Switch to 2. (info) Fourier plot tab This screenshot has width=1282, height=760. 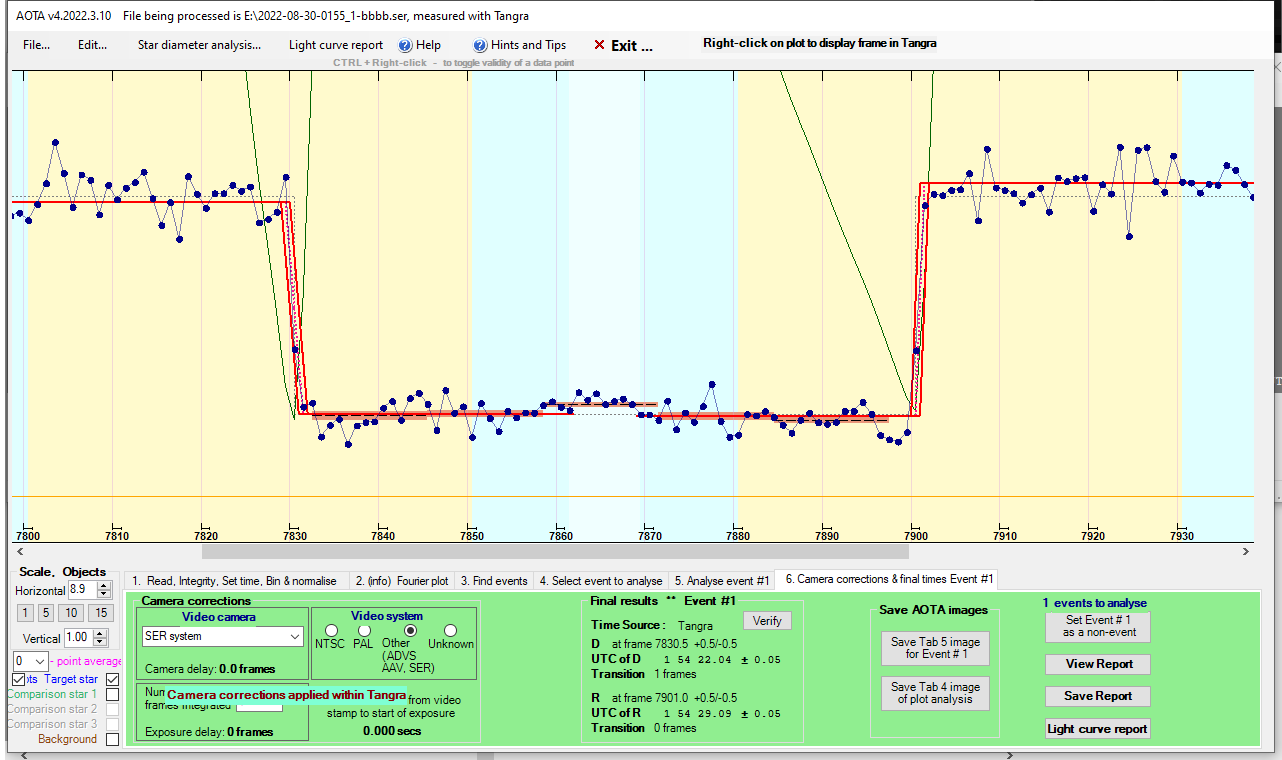pos(402,580)
